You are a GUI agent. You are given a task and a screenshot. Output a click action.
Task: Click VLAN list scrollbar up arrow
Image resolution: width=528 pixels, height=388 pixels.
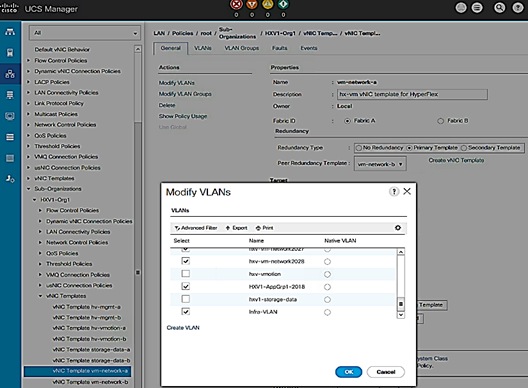(401, 252)
